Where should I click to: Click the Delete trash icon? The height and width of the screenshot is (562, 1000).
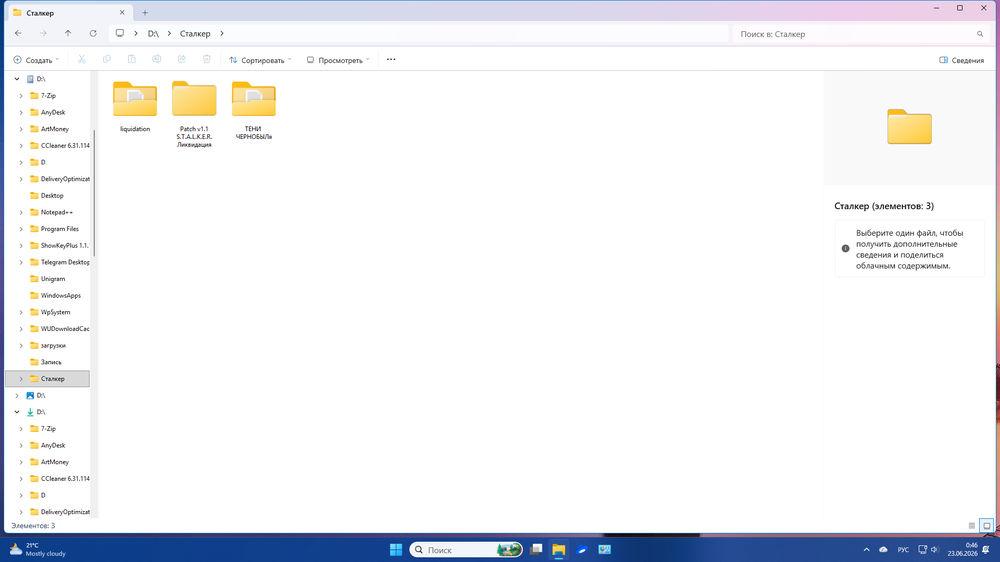point(207,59)
